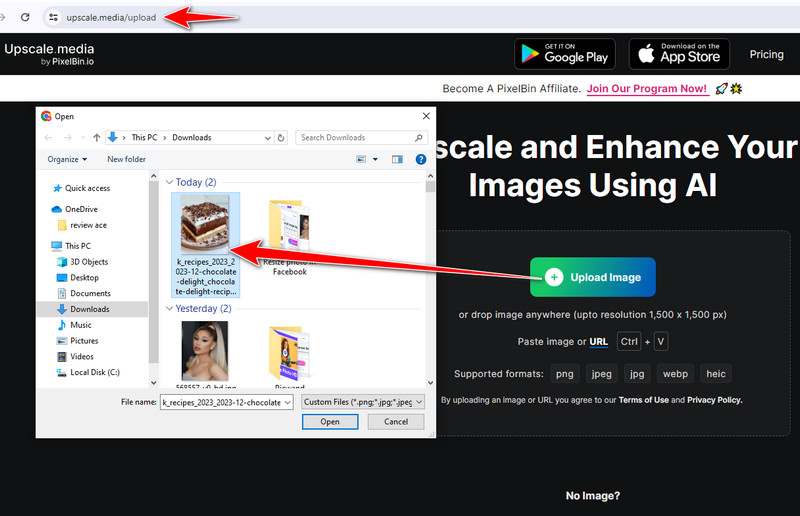Open the view options dropdown arrow
Image resolution: width=800 pixels, height=516 pixels.
375,159
